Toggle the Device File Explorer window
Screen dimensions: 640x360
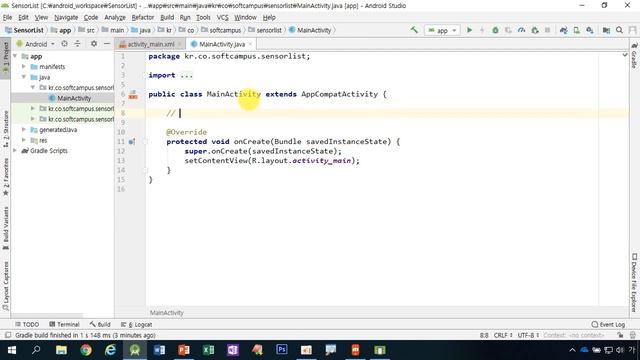634,282
